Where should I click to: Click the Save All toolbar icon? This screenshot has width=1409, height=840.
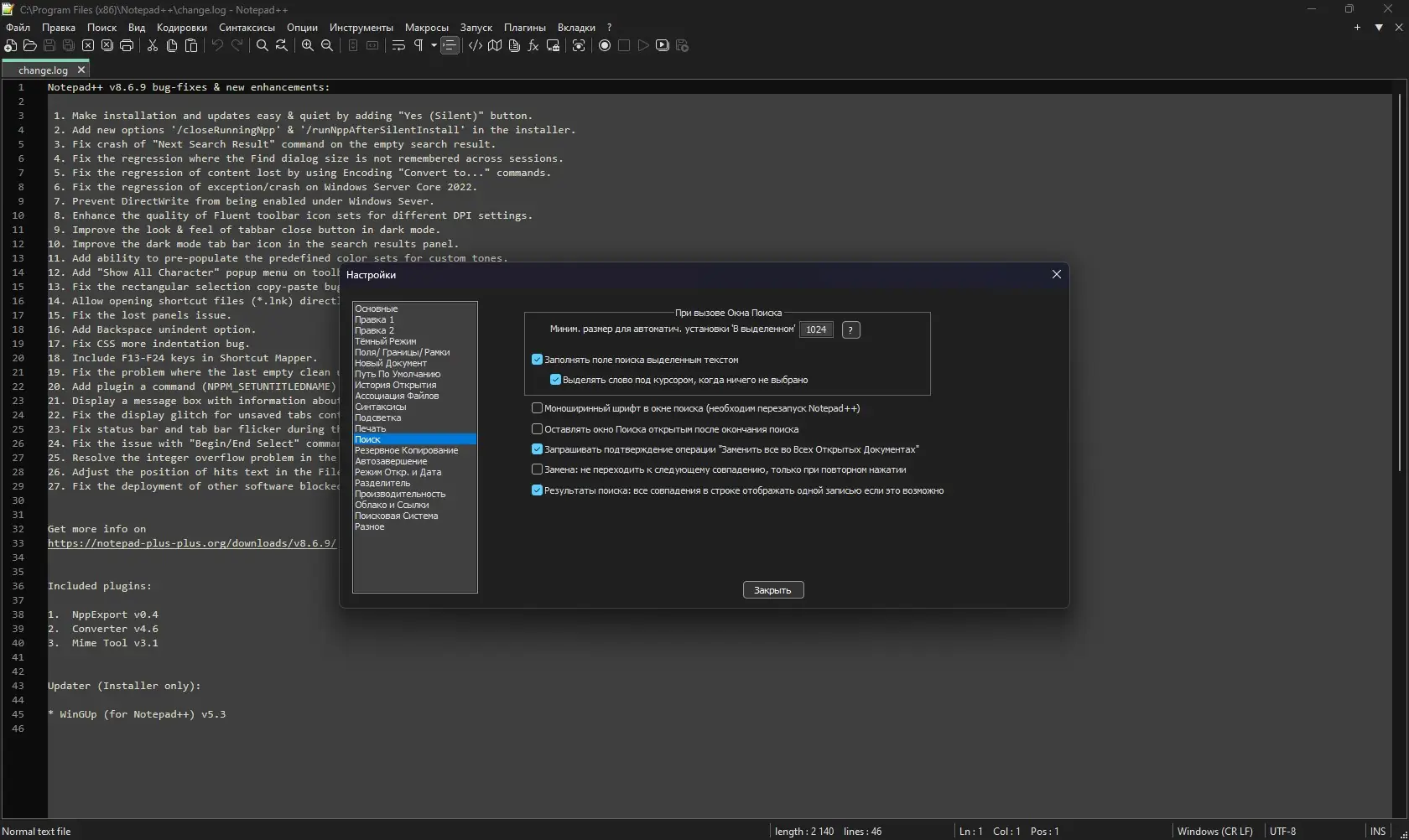(68, 46)
